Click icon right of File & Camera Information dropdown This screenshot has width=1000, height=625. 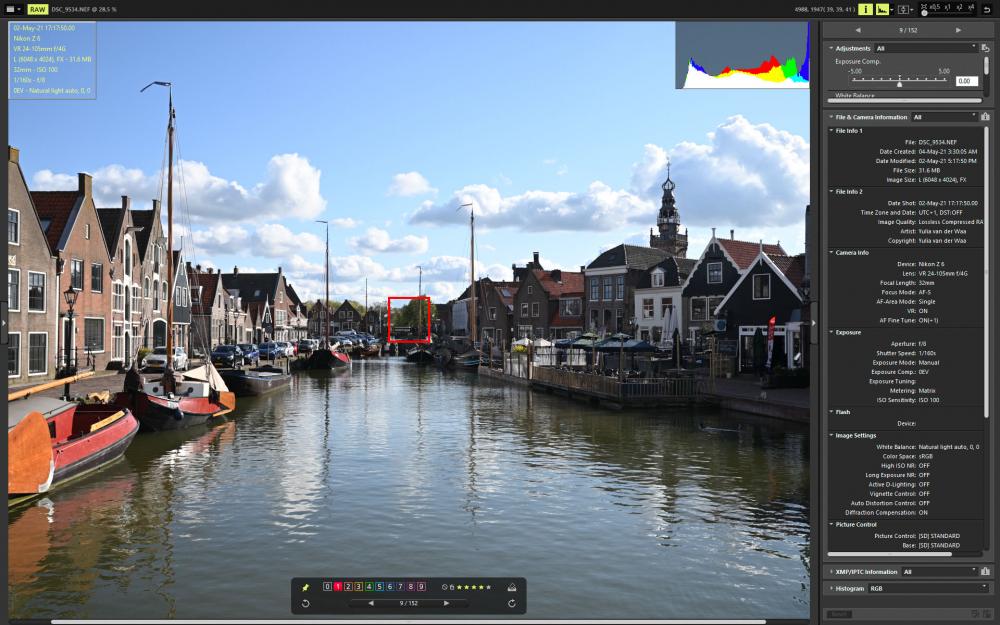point(985,117)
